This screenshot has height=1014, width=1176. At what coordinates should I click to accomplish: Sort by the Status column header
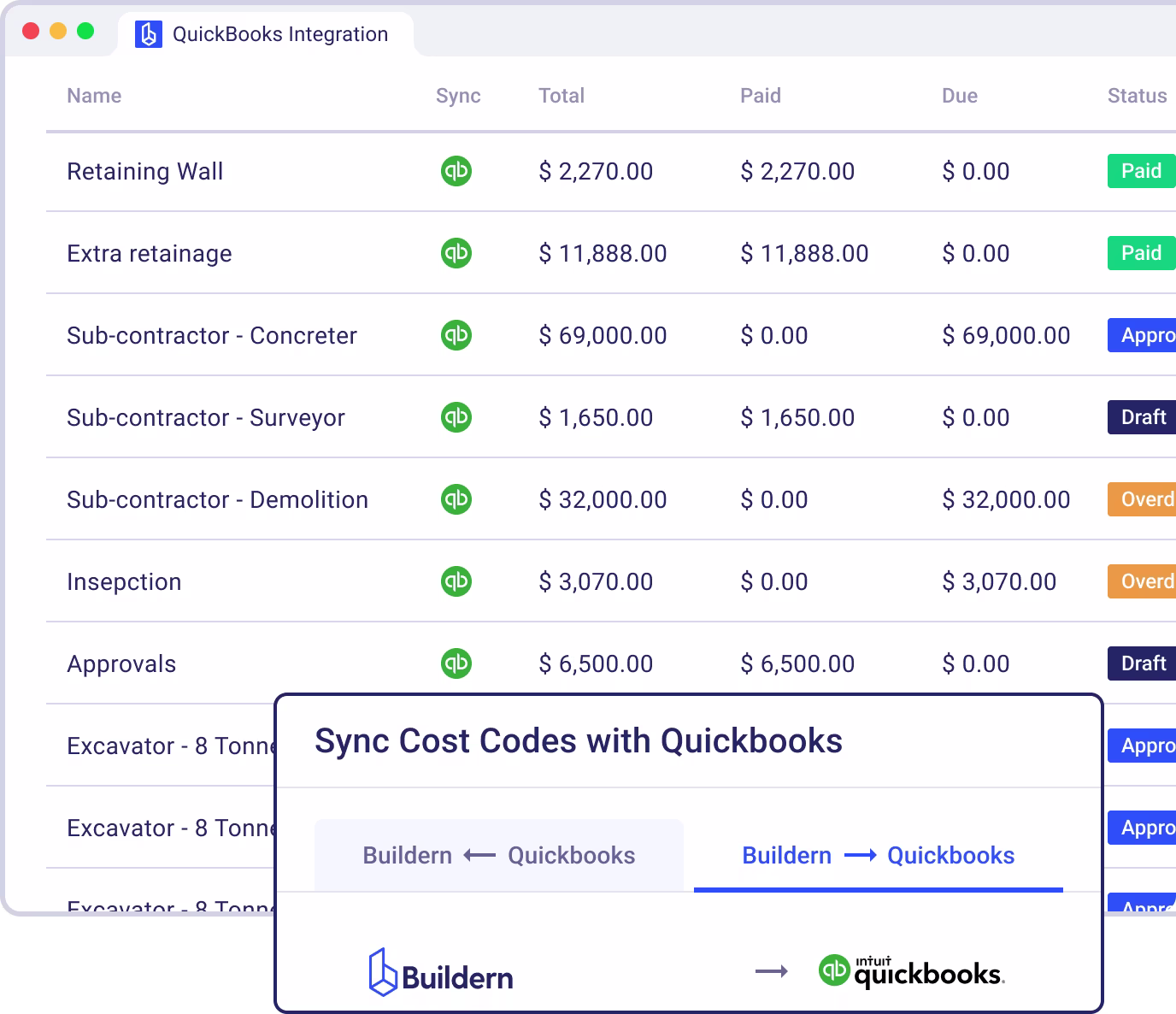(1138, 96)
